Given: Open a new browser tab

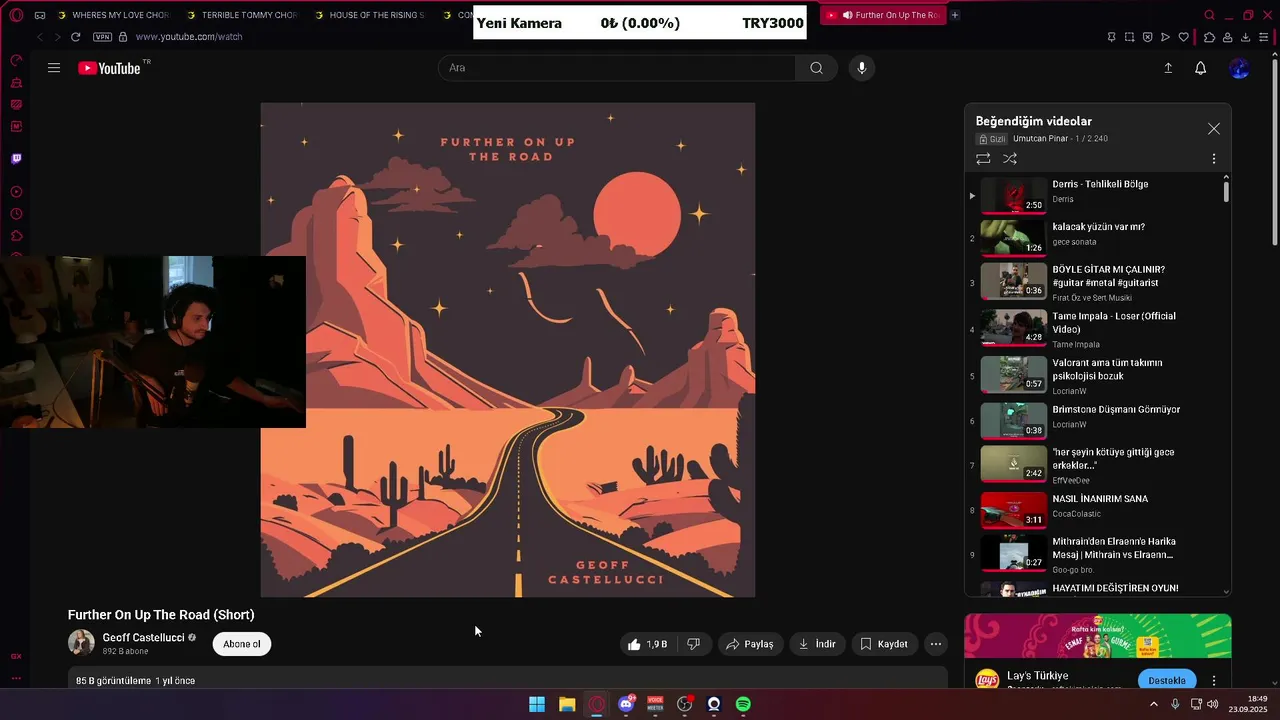Looking at the screenshot, I should point(955,15).
